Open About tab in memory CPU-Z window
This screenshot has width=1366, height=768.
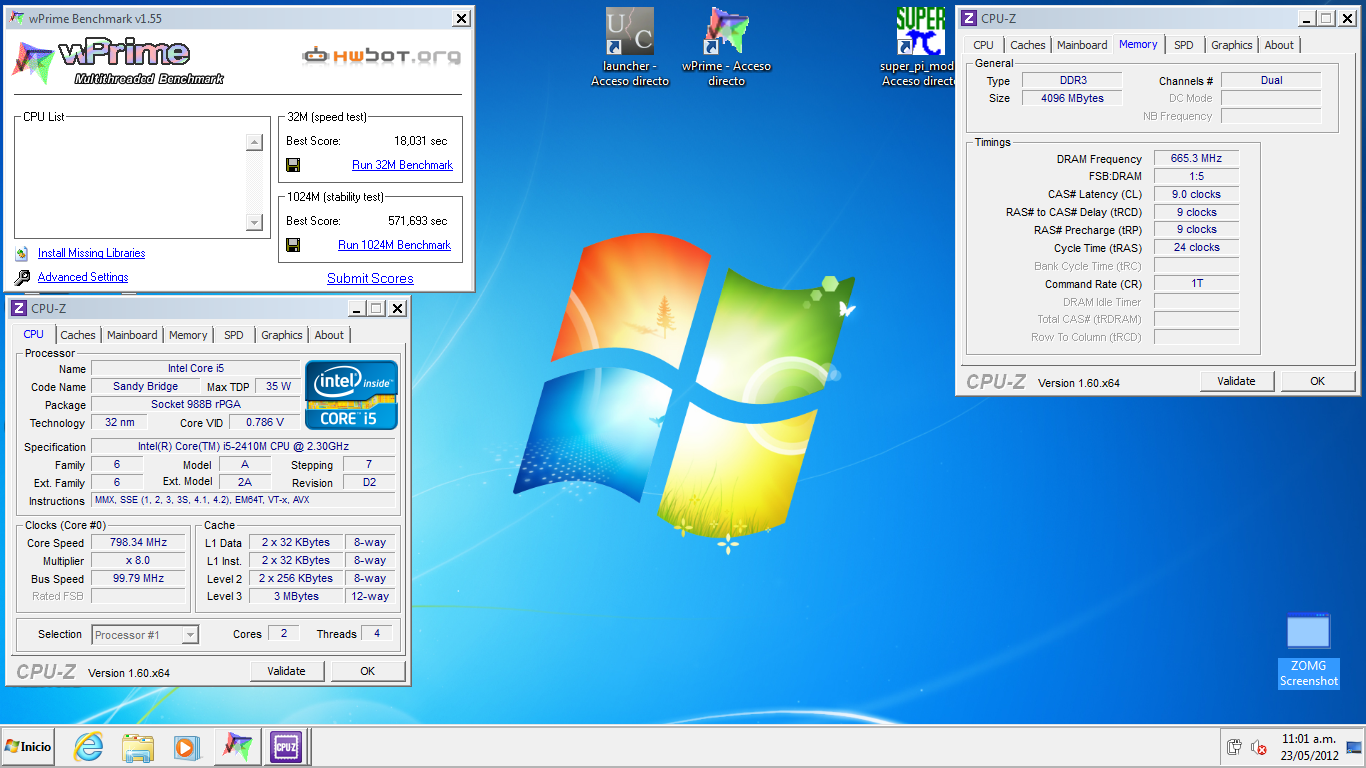[x=1279, y=45]
